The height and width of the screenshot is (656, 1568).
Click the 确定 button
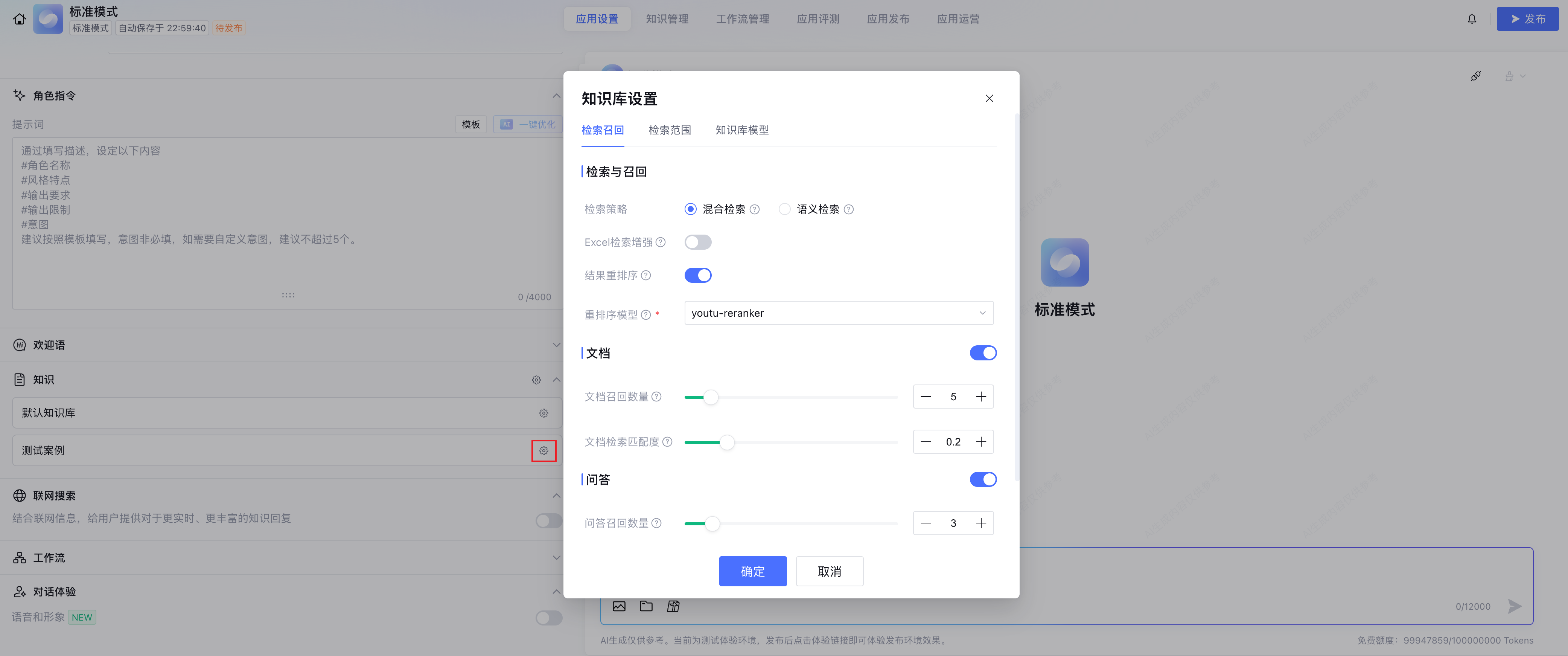coord(752,571)
